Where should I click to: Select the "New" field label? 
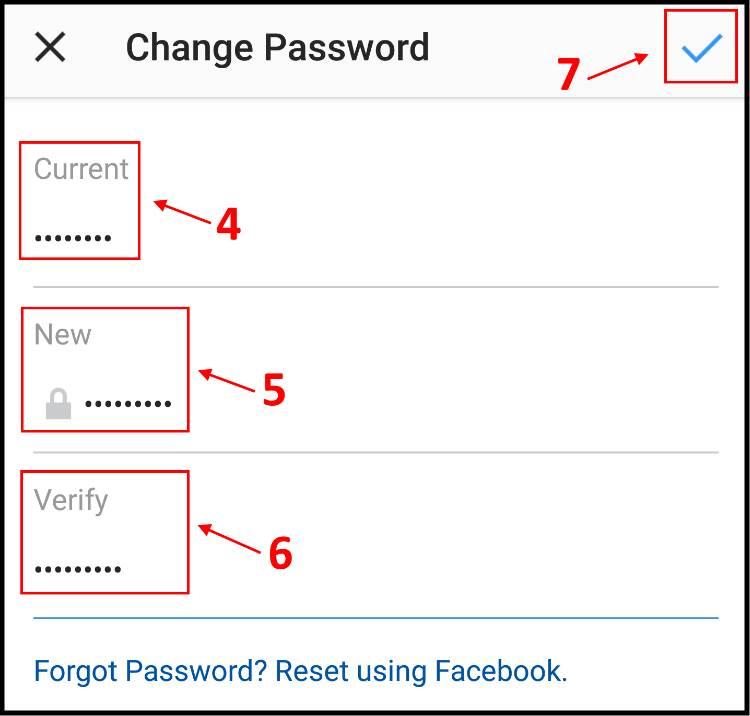pos(62,334)
